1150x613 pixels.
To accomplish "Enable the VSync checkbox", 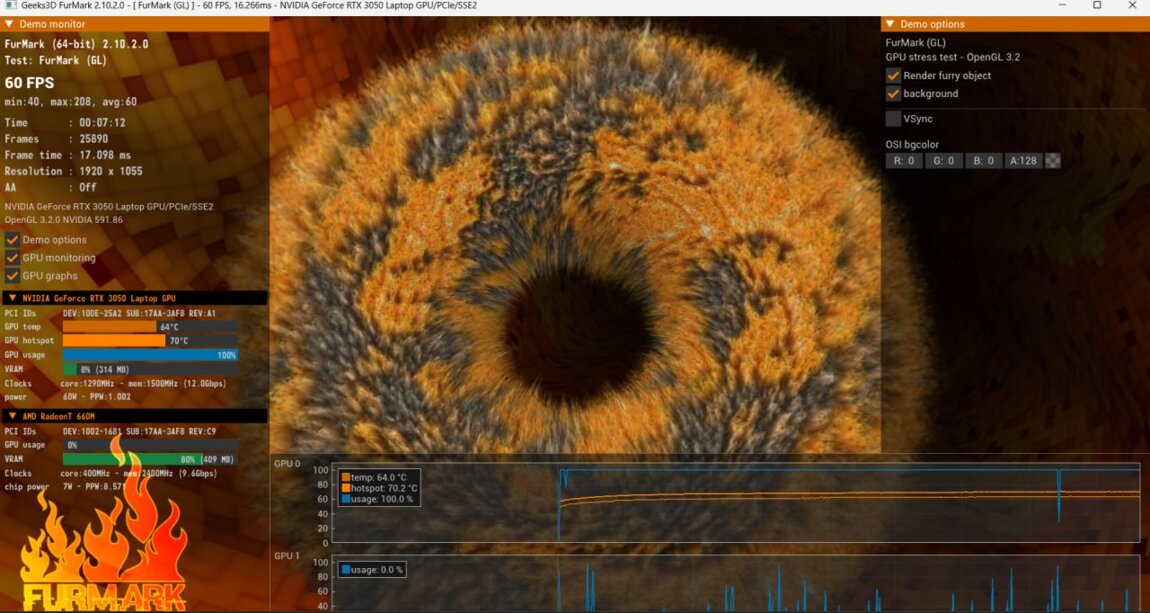I will click(893, 119).
